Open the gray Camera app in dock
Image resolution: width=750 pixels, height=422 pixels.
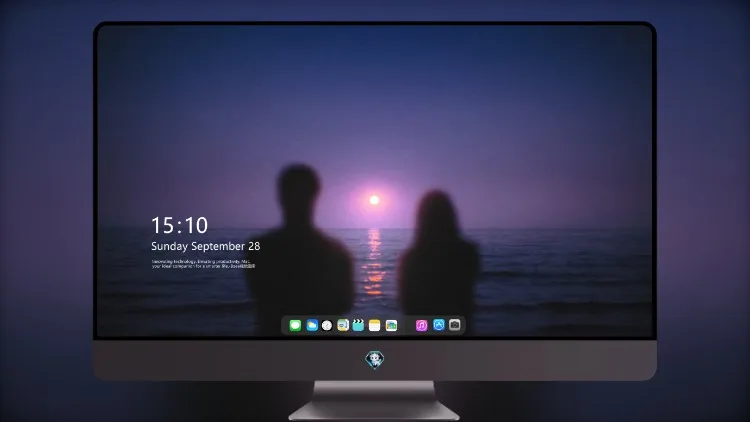click(x=455, y=325)
